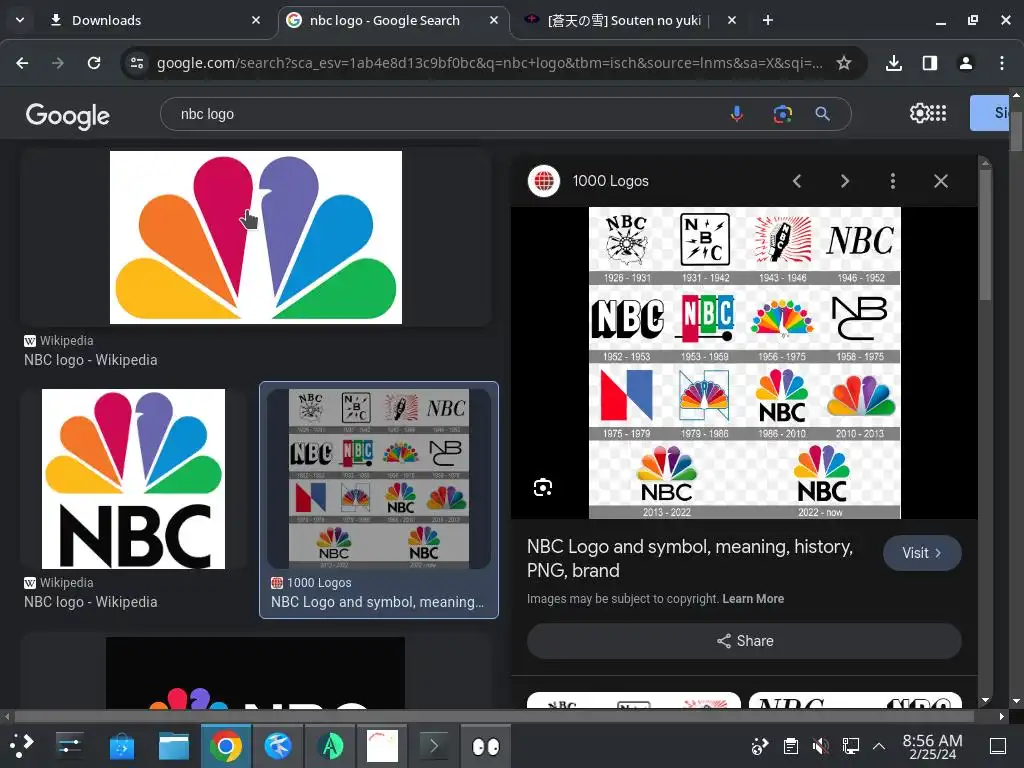
Task: Click Chrome icon in taskbar
Action: [x=226, y=746]
